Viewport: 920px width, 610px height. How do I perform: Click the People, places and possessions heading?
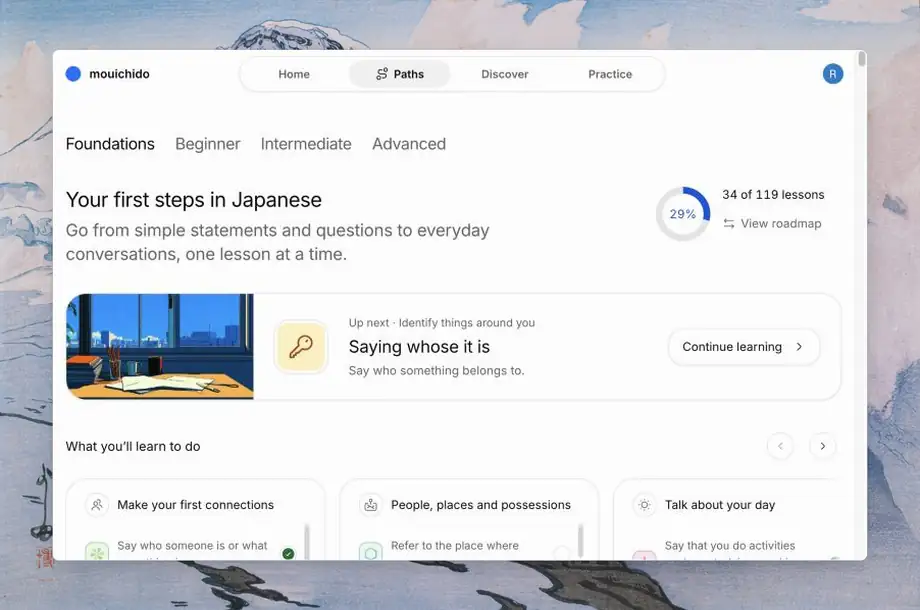[x=481, y=504]
